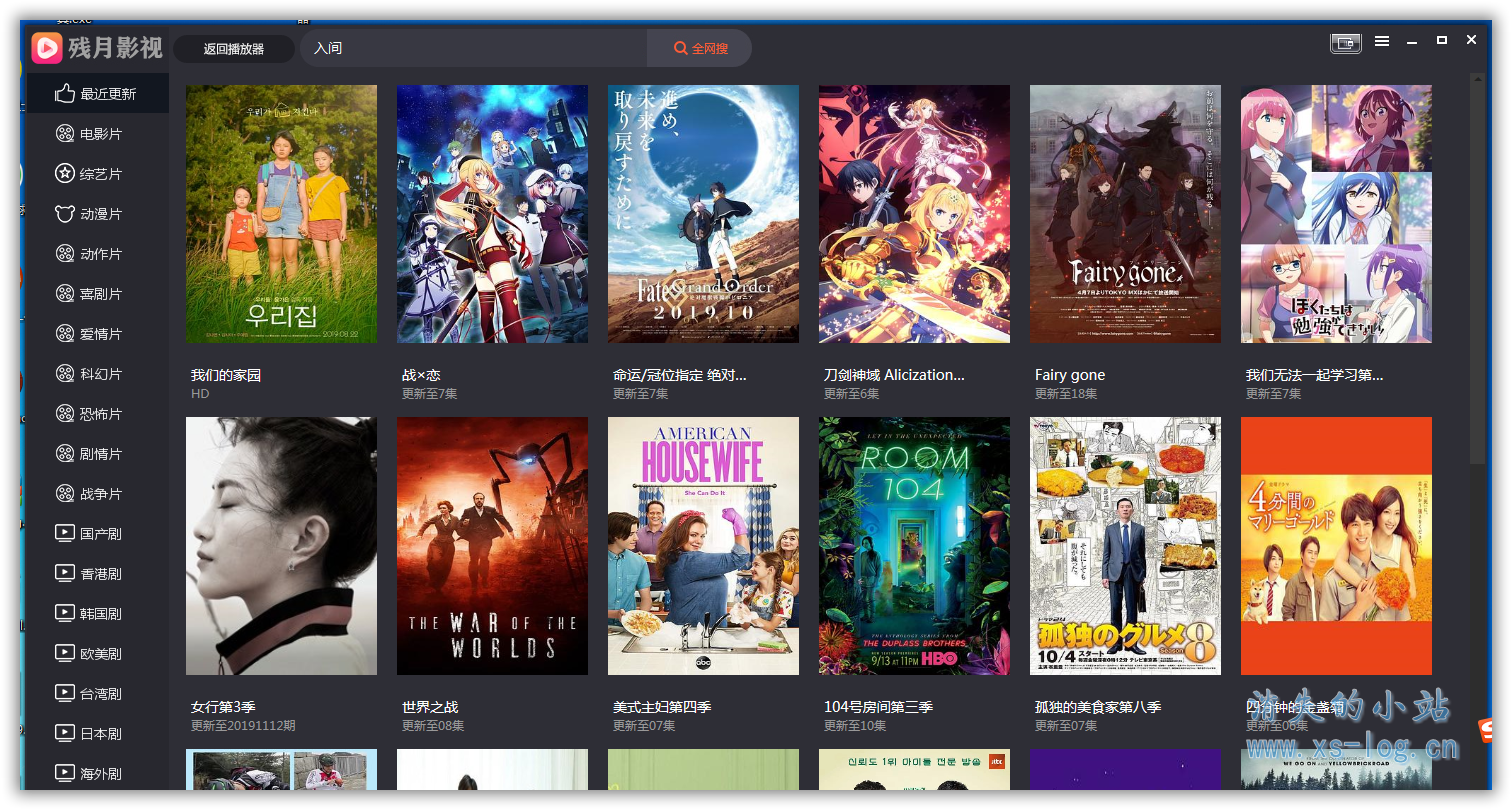
Task: Click the HD label under 我们的家园
Action: coord(200,394)
